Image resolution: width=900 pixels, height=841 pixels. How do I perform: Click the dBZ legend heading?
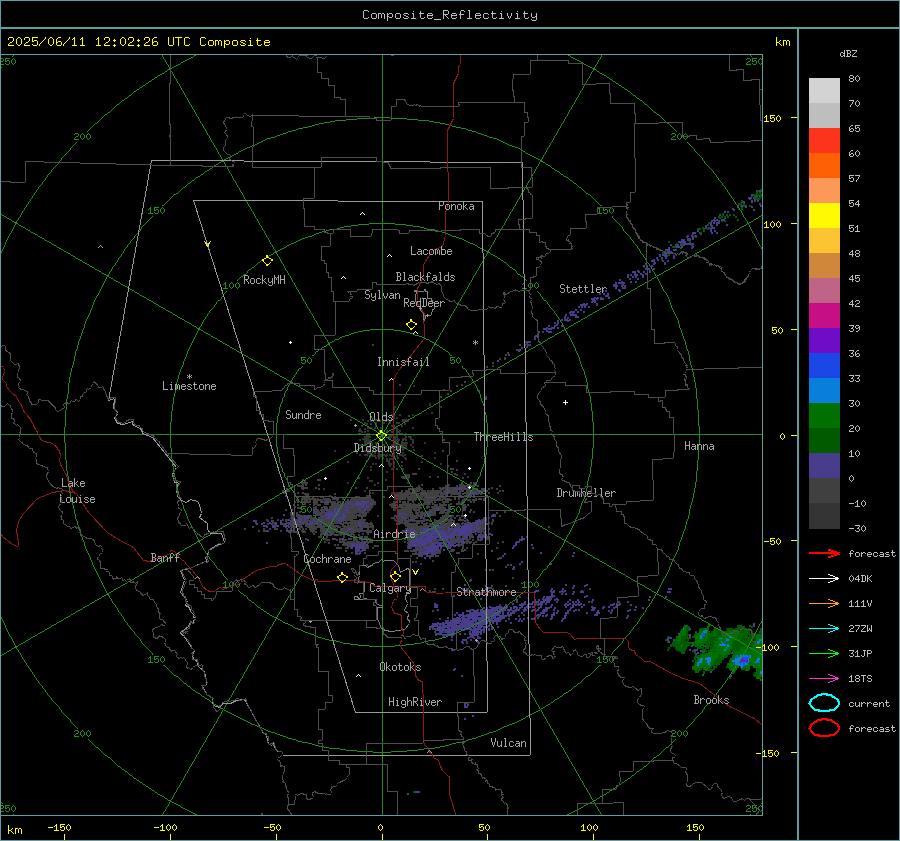(848, 53)
